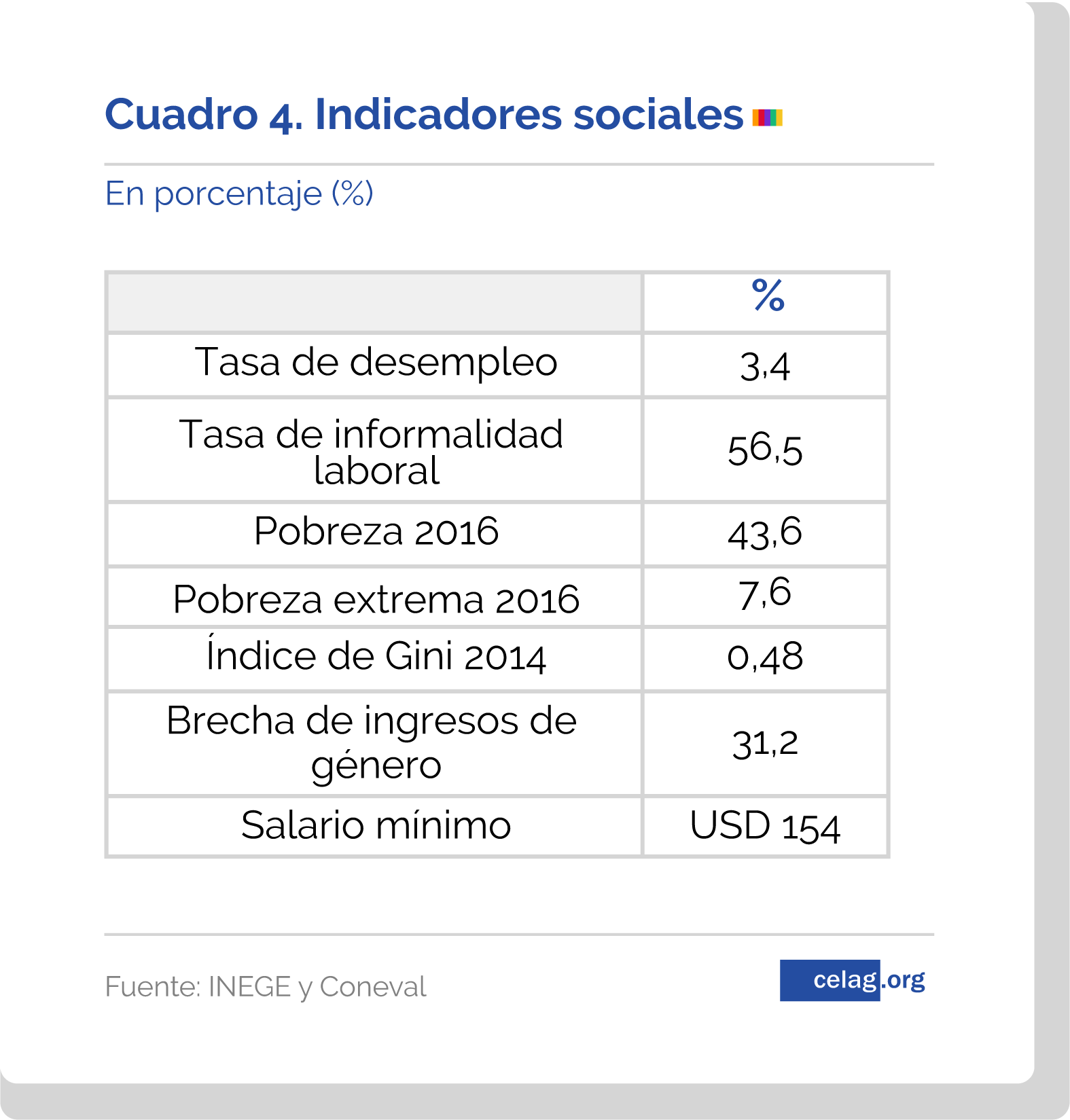Select the 'Pobreza extrema 2016' label
Image resolution: width=1070 pixels, height=1120 pixels.
point(376,599)
